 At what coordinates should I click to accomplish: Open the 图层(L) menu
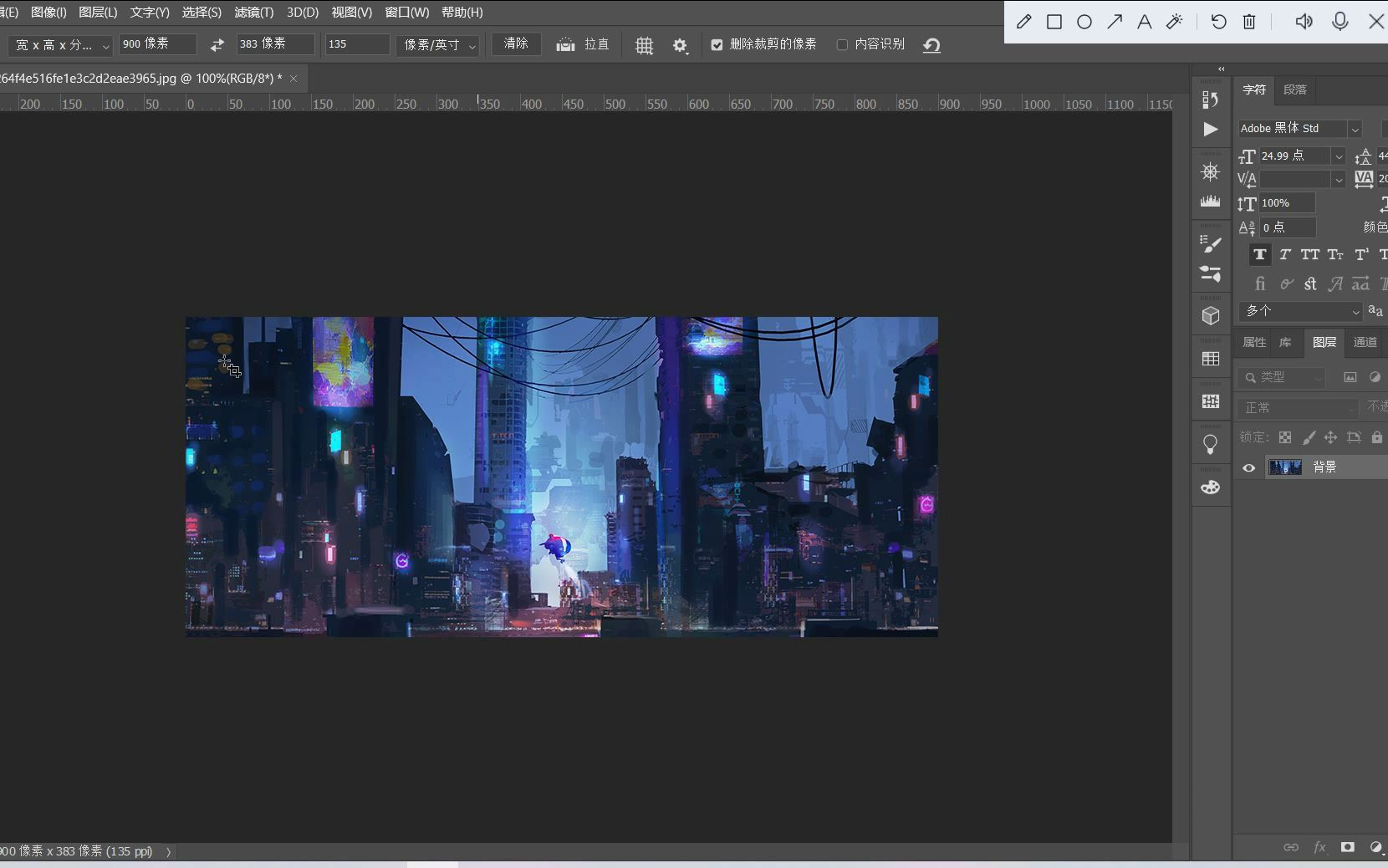[x=98, y=13]
